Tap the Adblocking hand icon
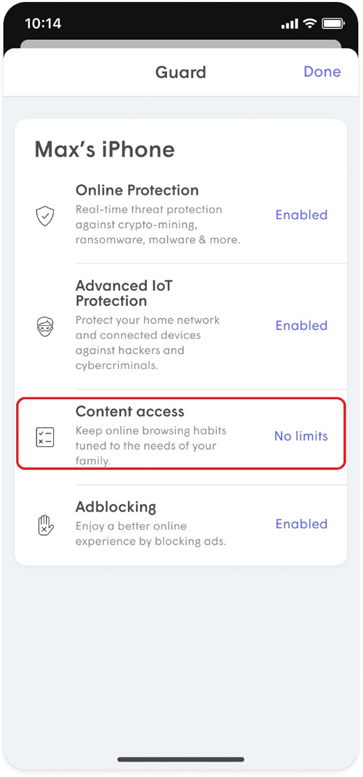 tap(45, 525)
